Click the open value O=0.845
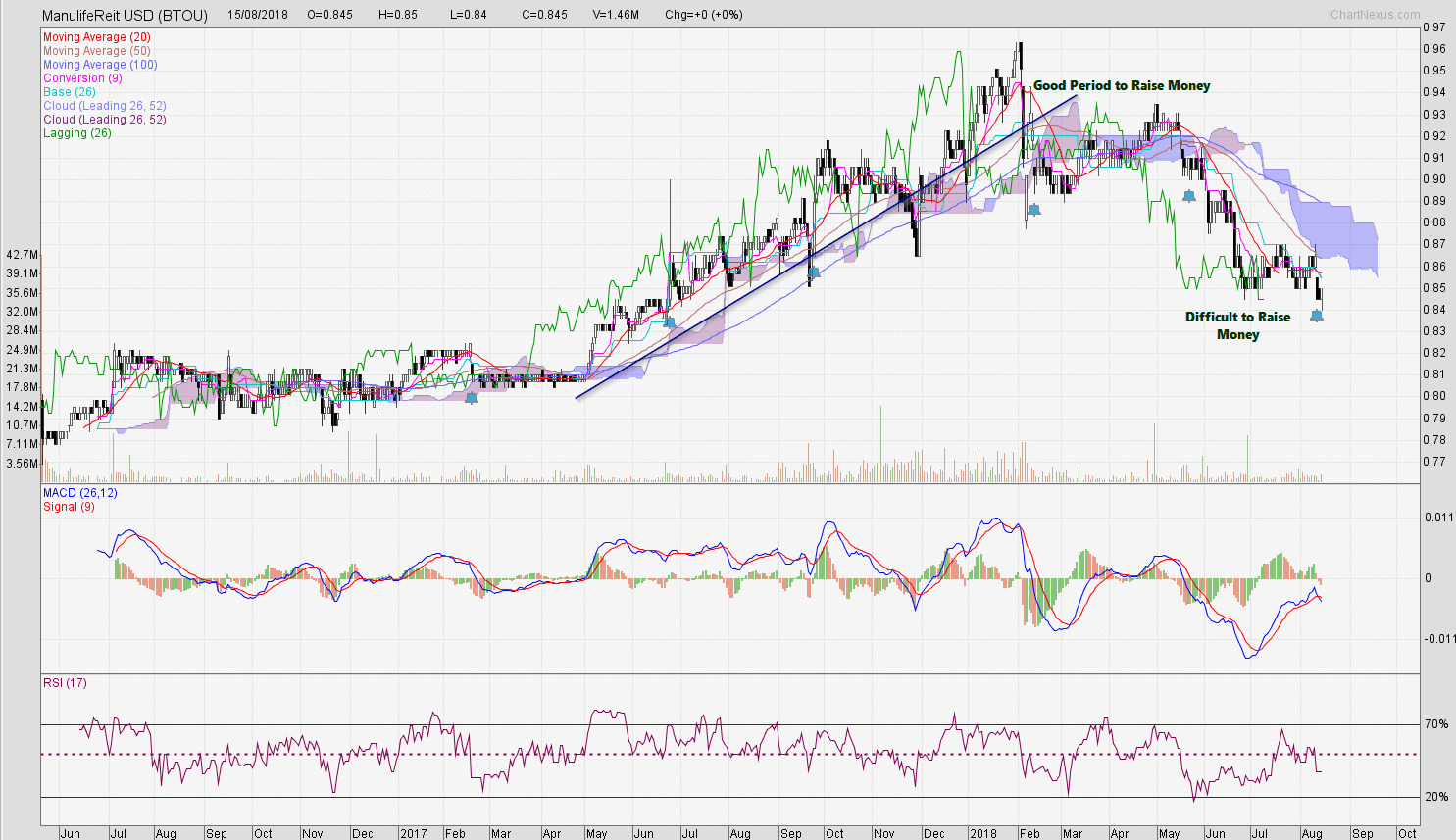 pyautogui.click(x=329, y=15)
